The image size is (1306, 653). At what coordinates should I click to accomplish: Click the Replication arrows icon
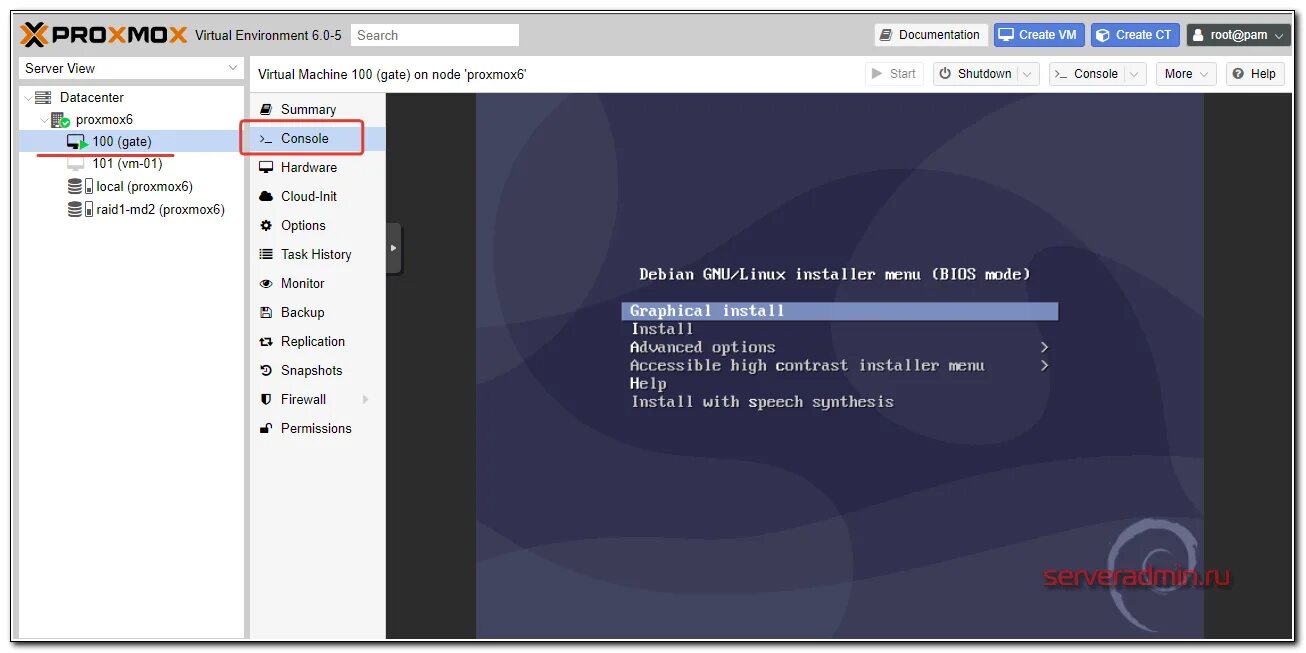coord(266,341)
